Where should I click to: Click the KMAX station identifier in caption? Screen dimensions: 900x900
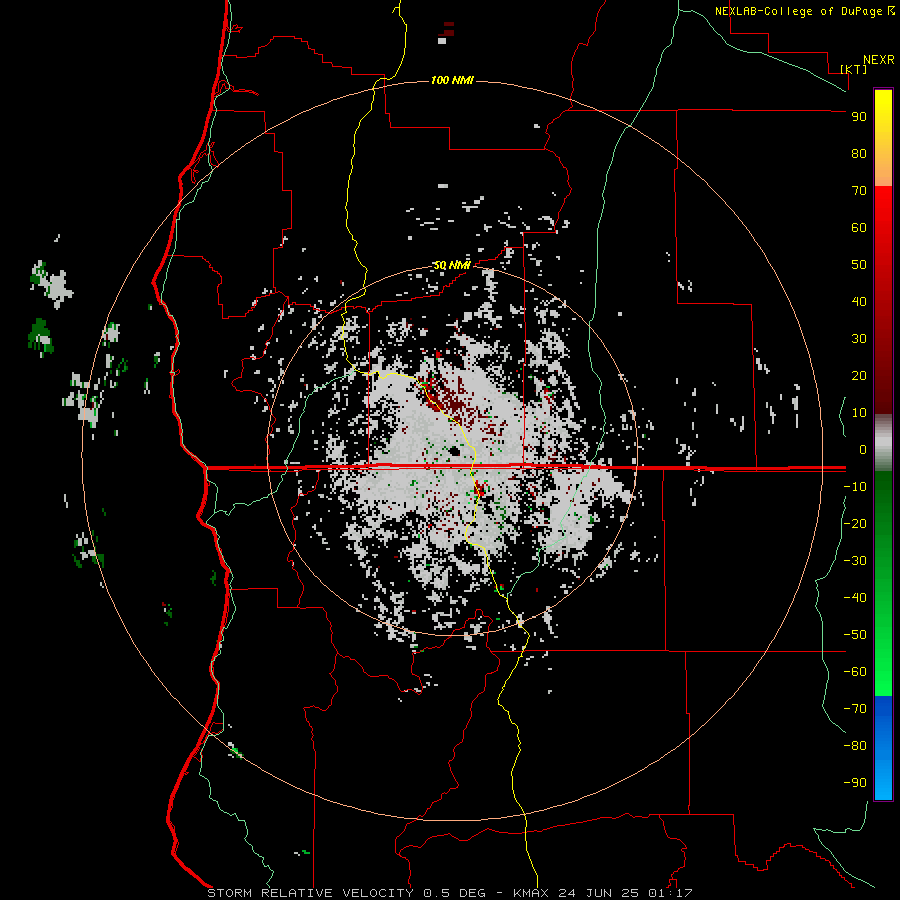pos(531,893)
